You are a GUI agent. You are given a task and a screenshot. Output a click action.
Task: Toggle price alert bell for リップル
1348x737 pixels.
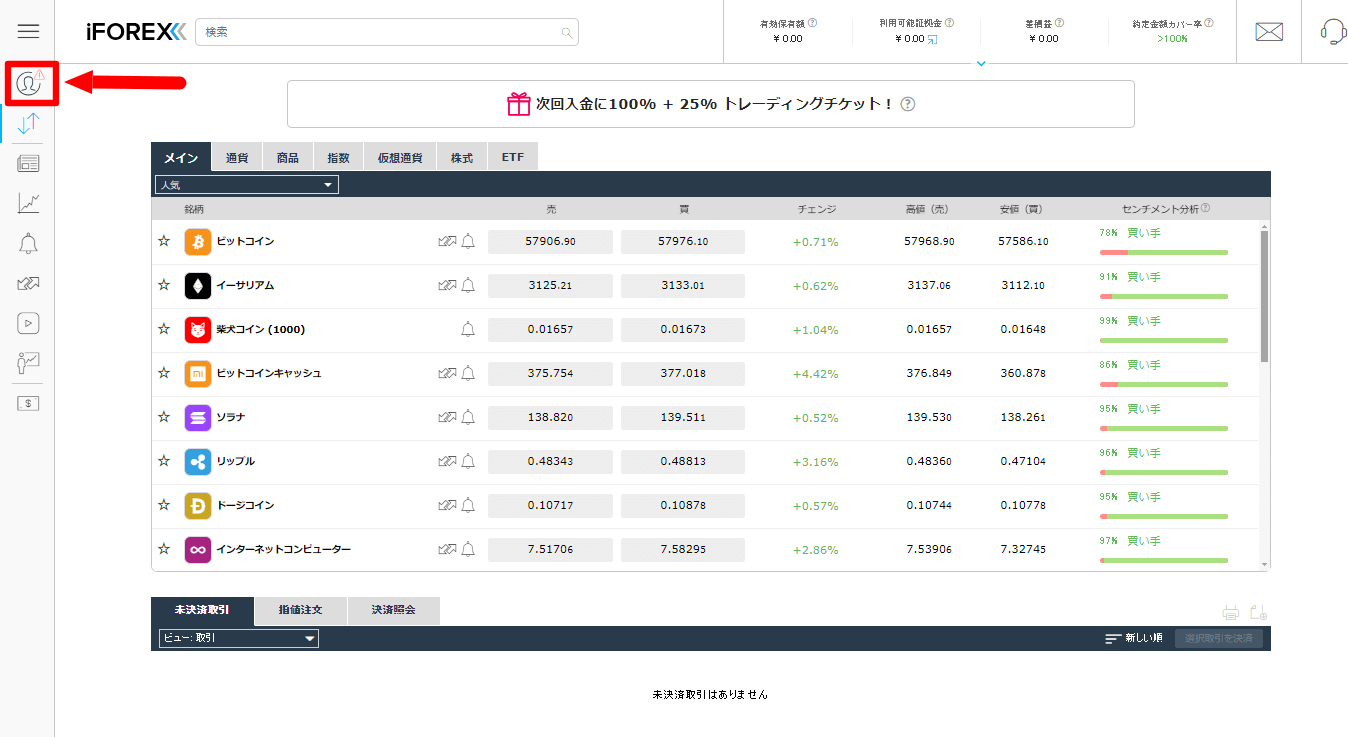[x=468, y=461]
